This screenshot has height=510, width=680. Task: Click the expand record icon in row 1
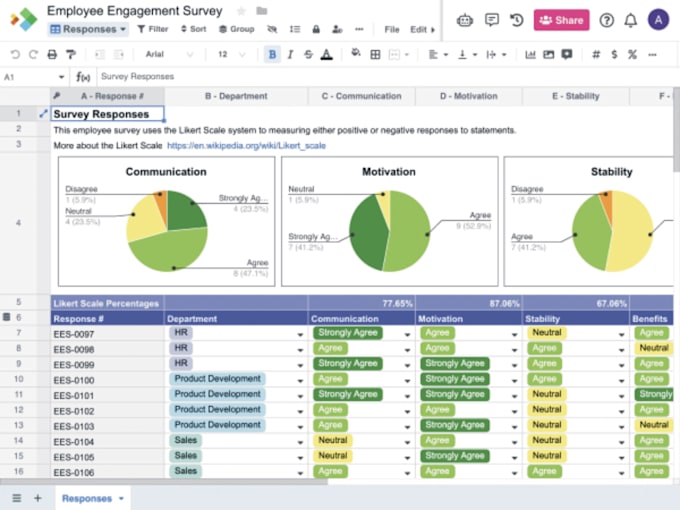[43, 114]
